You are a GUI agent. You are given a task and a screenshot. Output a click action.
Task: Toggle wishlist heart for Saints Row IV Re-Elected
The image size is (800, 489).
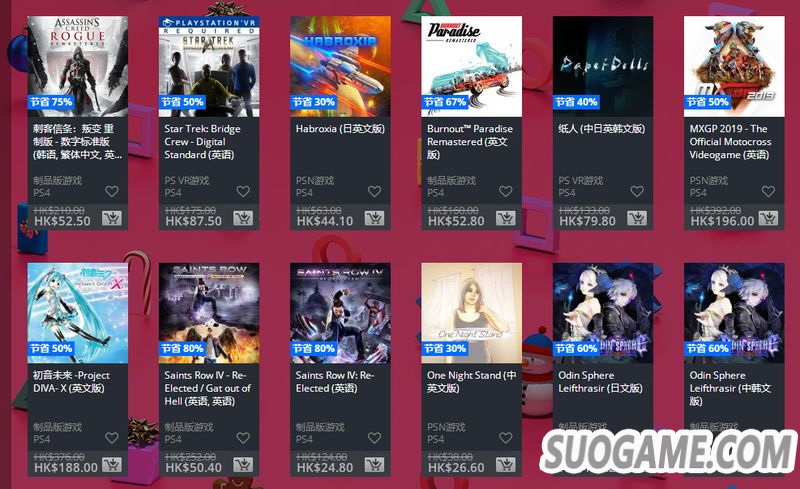click(x=374, y=438)
